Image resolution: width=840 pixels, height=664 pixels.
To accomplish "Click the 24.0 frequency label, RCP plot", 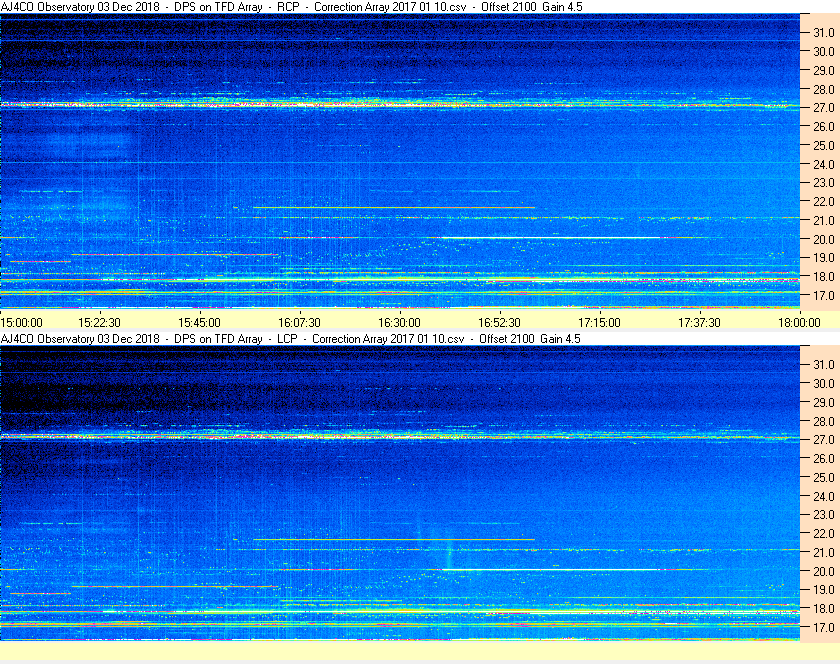I will pos(824,164).
